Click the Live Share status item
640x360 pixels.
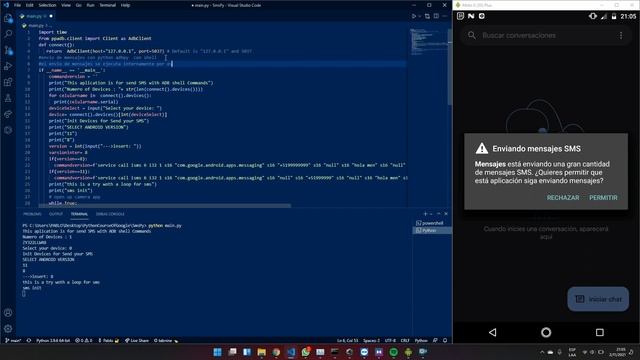tap(137, 340)
